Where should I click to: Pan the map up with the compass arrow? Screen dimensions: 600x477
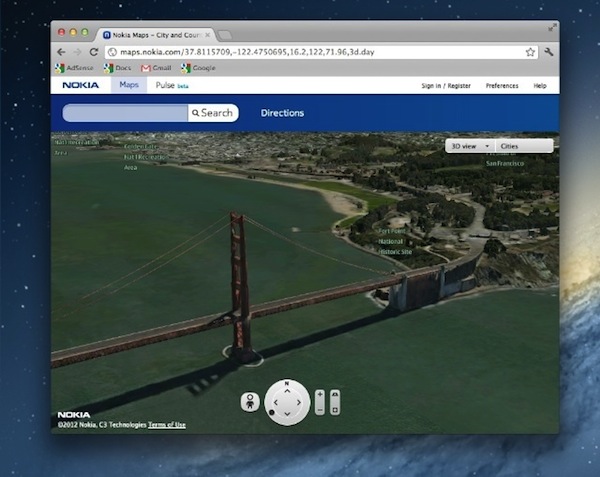click(287, 391)
